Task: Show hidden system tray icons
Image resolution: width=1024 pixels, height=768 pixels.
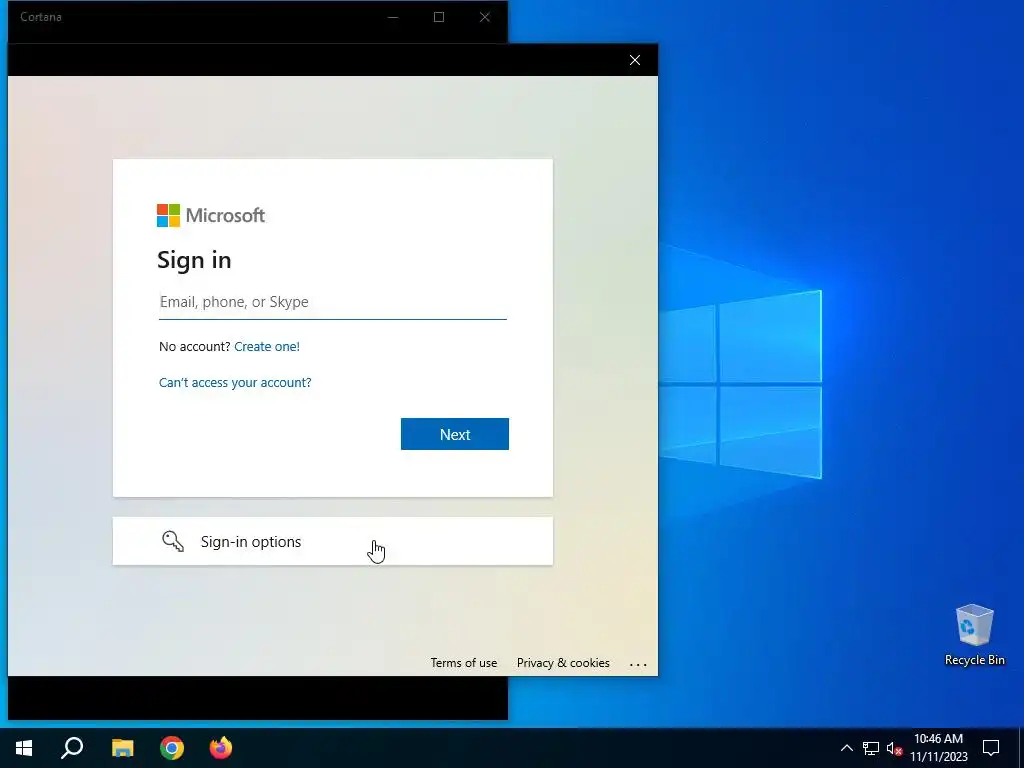Action: coord(846,748)
